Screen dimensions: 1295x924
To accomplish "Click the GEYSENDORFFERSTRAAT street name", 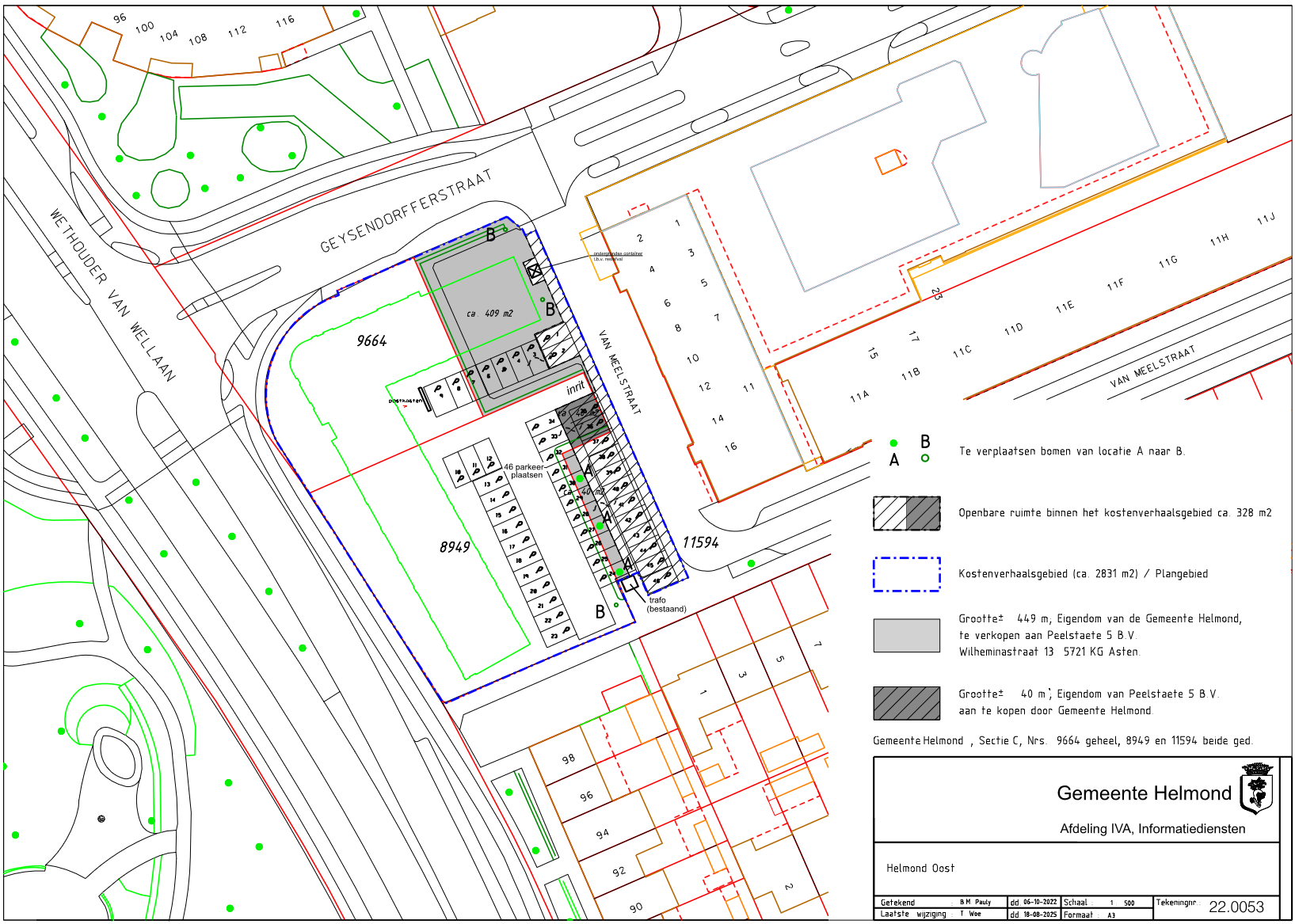I will (x=406, y=211).
